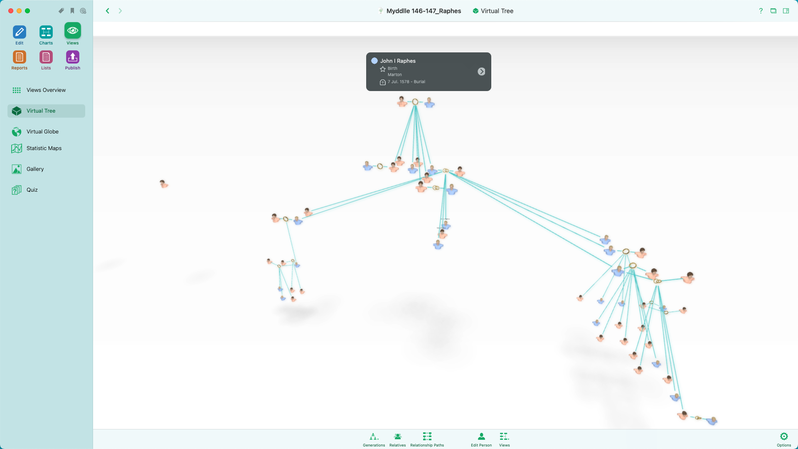Image resolution: width=798 pixels, height=449 pixels.
Task: Select the blue male figure below the tooltip
Action: click(x=430, y=103)
